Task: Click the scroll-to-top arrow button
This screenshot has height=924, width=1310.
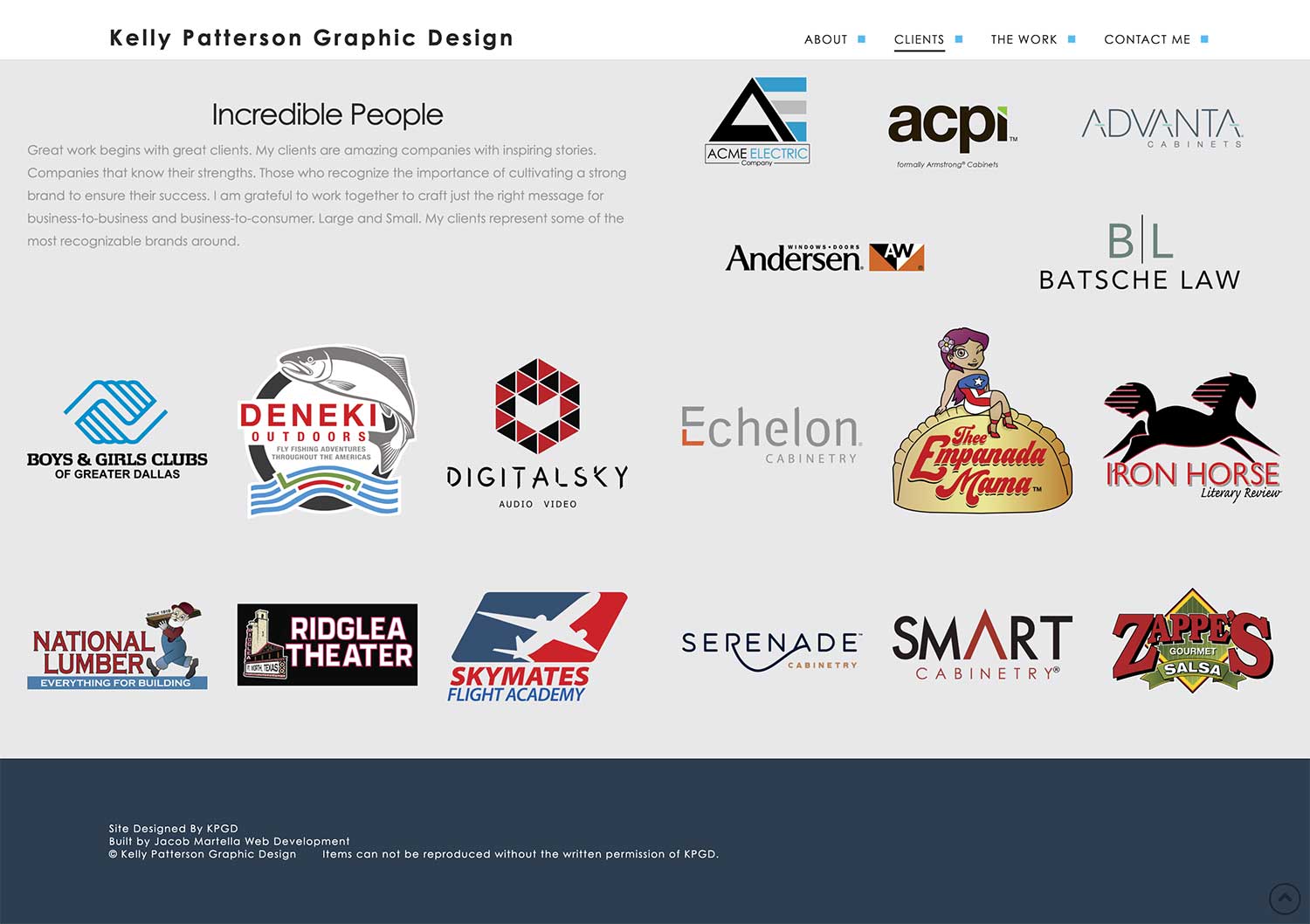Action: (x=1285, y=899)
